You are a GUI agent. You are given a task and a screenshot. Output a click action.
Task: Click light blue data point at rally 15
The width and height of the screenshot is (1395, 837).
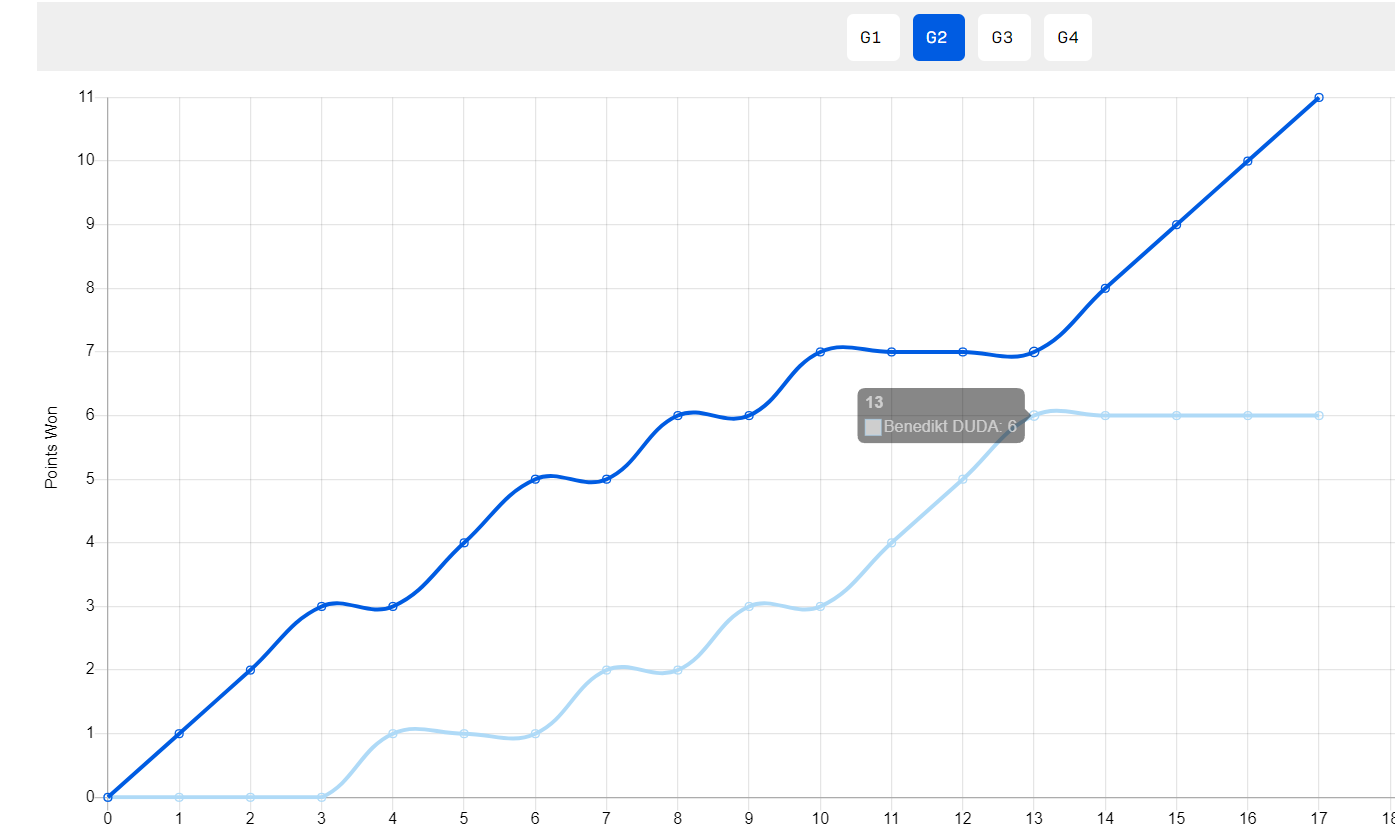click(x=1176, y=415)
